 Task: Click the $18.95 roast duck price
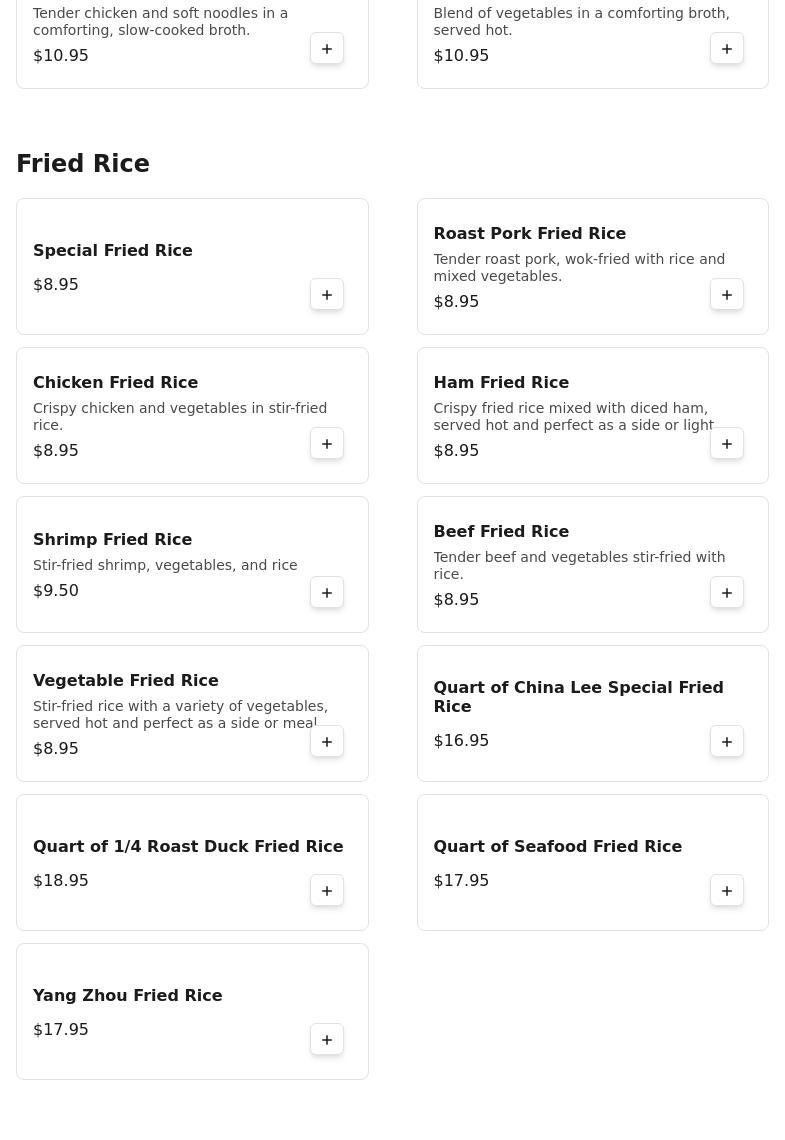click(x=61, y=881)
